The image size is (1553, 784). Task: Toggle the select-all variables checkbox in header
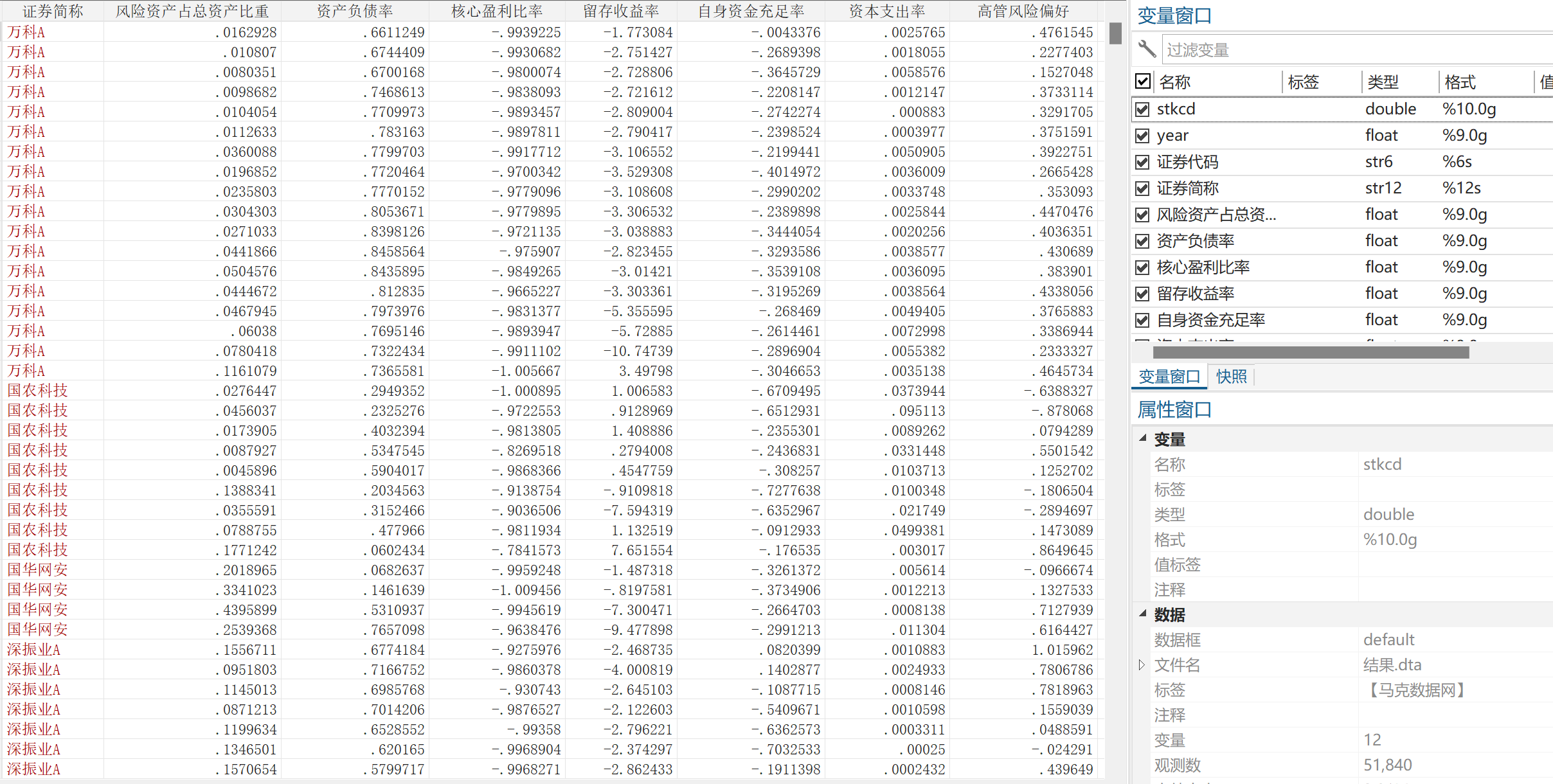(x=1142, y=81)
